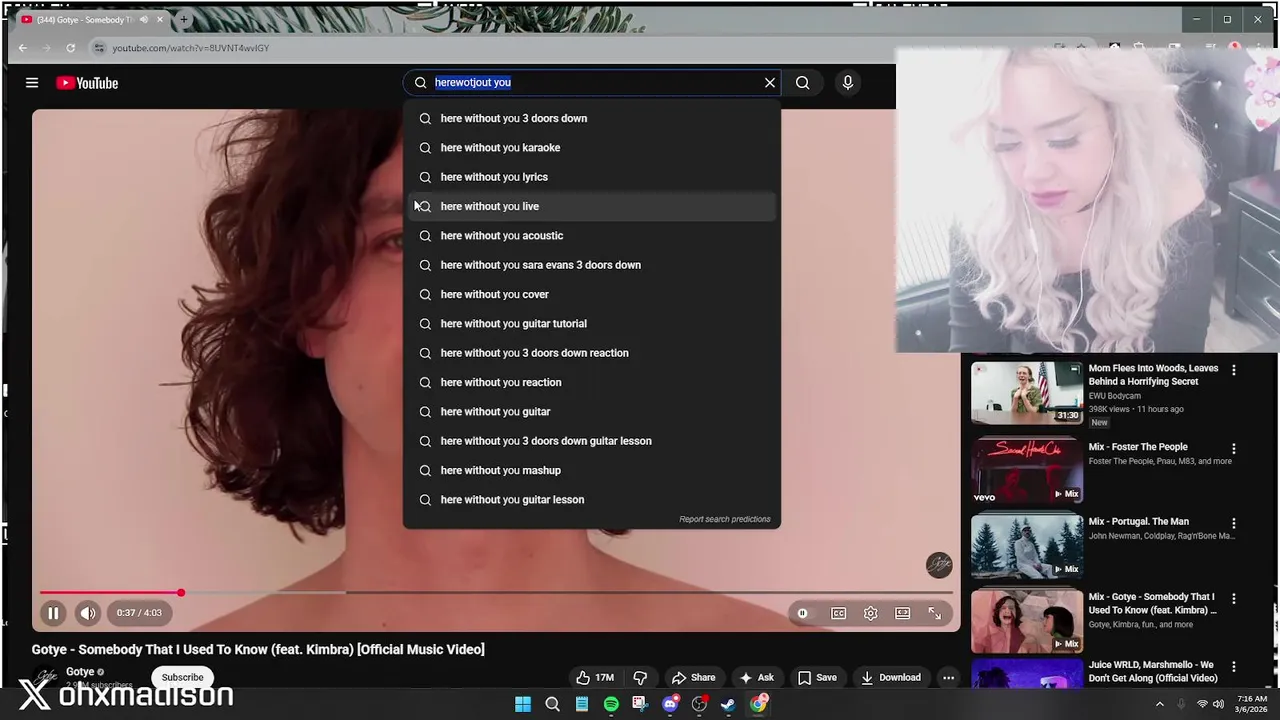The image size is (1280, 720).
Task: Open Windows Start menu
Action: pos(523,704)
